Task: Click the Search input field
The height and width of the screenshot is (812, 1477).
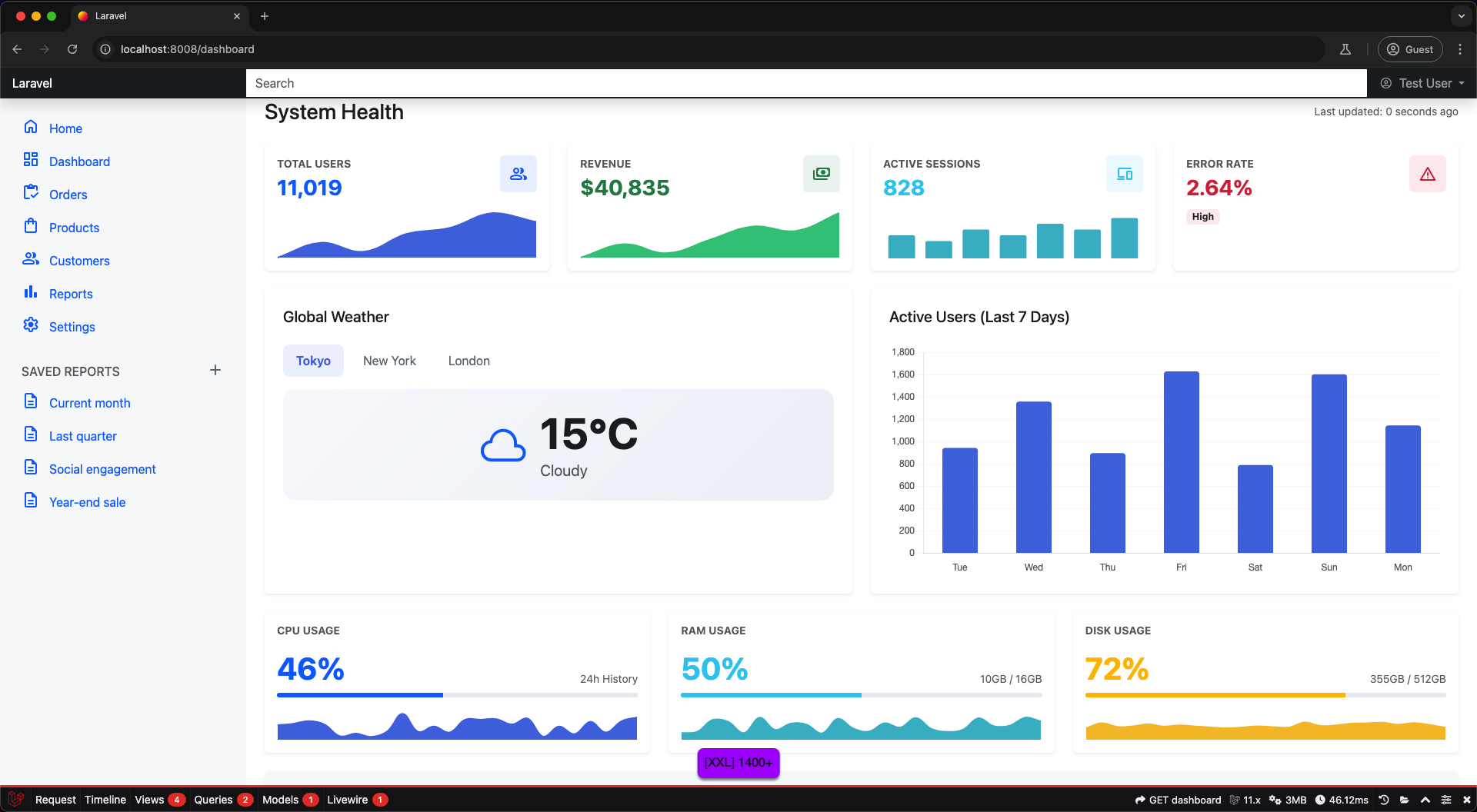Action: [x=806, y=83]
